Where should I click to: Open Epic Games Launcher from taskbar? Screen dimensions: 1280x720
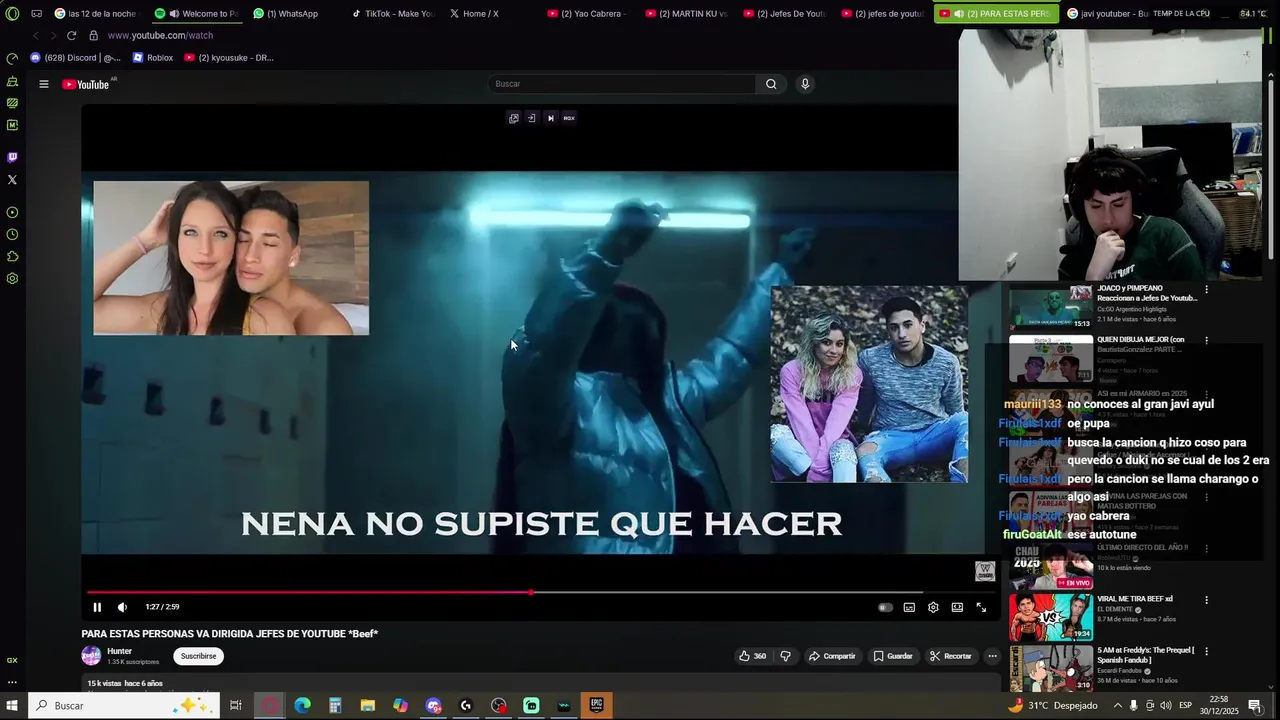tap(597, 706)
